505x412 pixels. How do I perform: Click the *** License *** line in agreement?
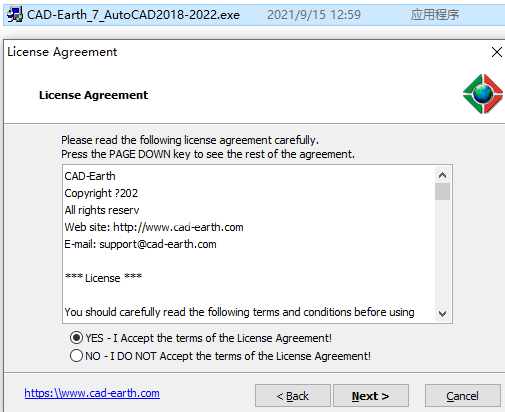[x=104, y=278]
